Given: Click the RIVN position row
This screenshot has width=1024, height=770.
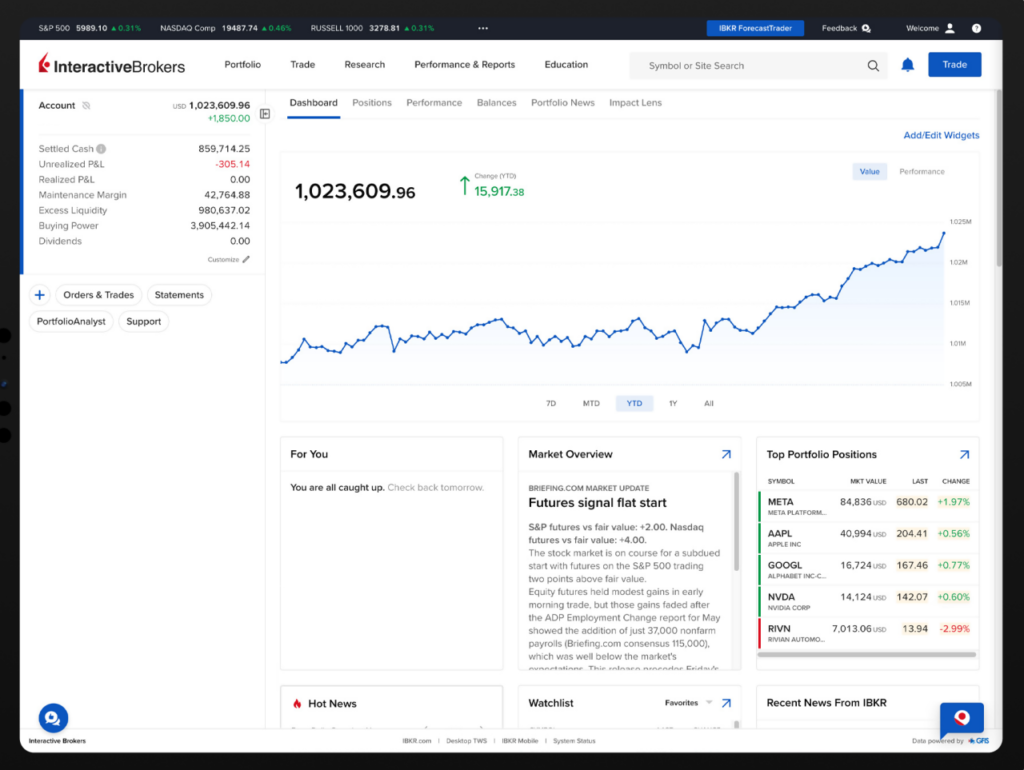Looking at the screenshot, I should (x=868, y=633).
